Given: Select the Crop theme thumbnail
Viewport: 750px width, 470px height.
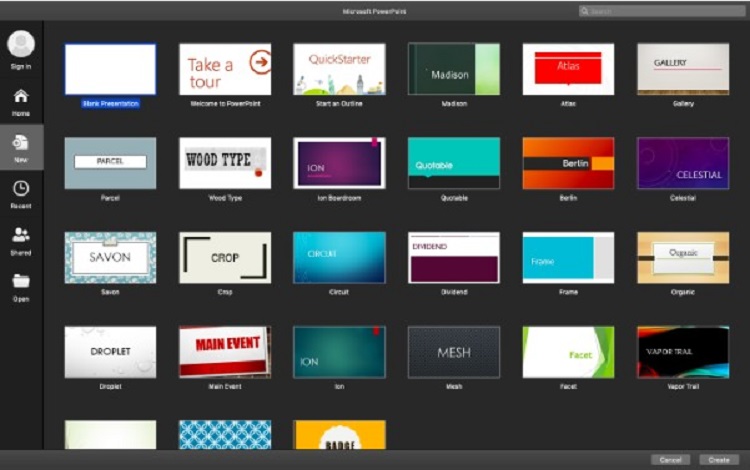Looking at the screenshot, I should 225,258.
